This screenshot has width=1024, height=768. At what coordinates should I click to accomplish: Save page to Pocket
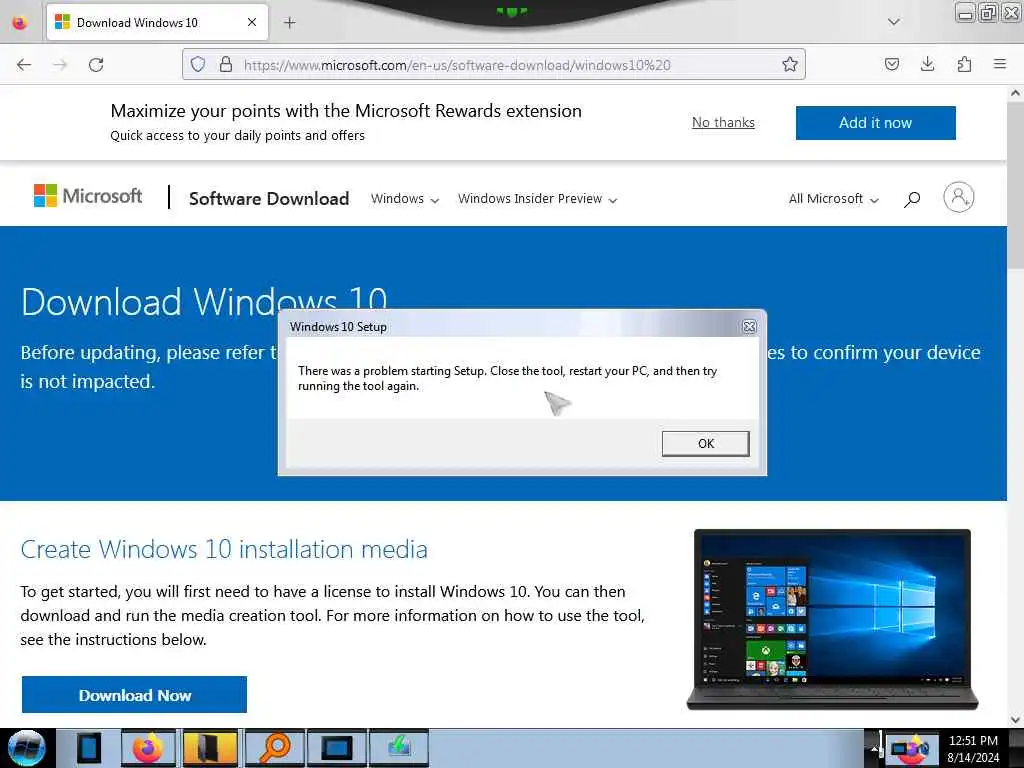(891, 64)
